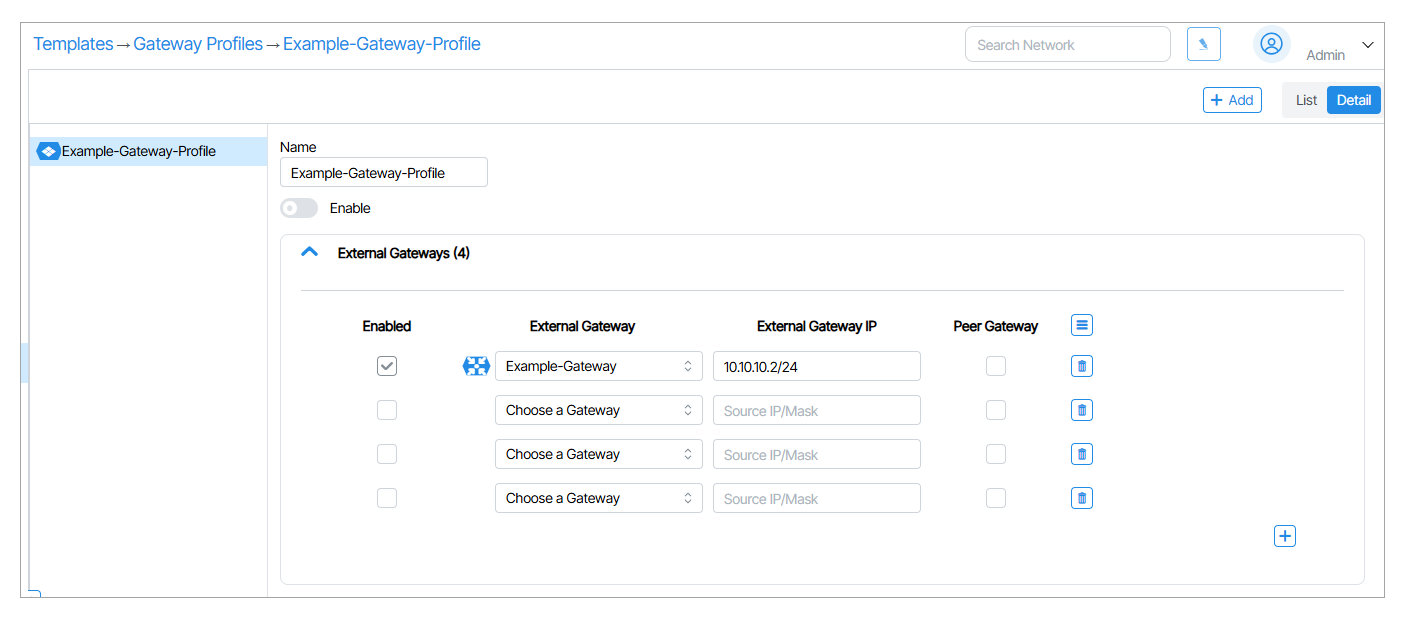This screenshot has width=1405, height=624.
Task: Open the Example-Gateway dropdown selector
Action: coord(598,366)
